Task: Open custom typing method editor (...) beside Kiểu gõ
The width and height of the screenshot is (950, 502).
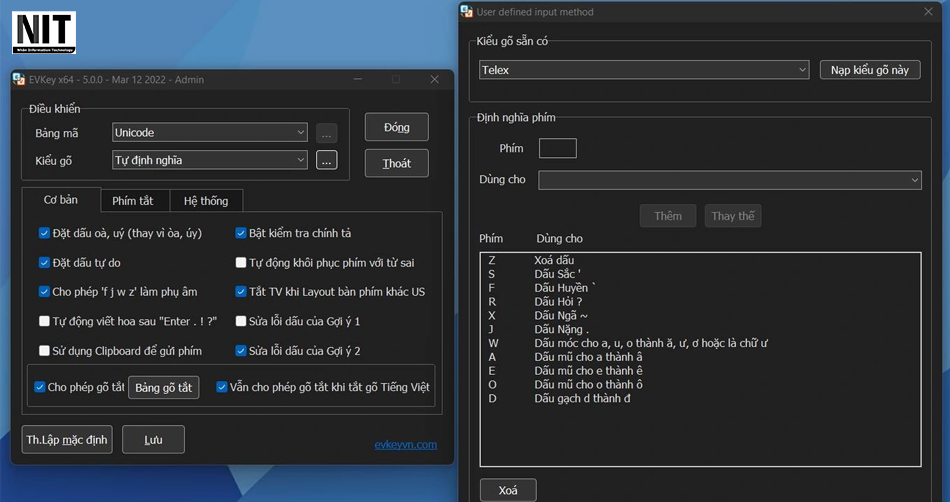Action: pyautogui.click(x=327, y=160)
